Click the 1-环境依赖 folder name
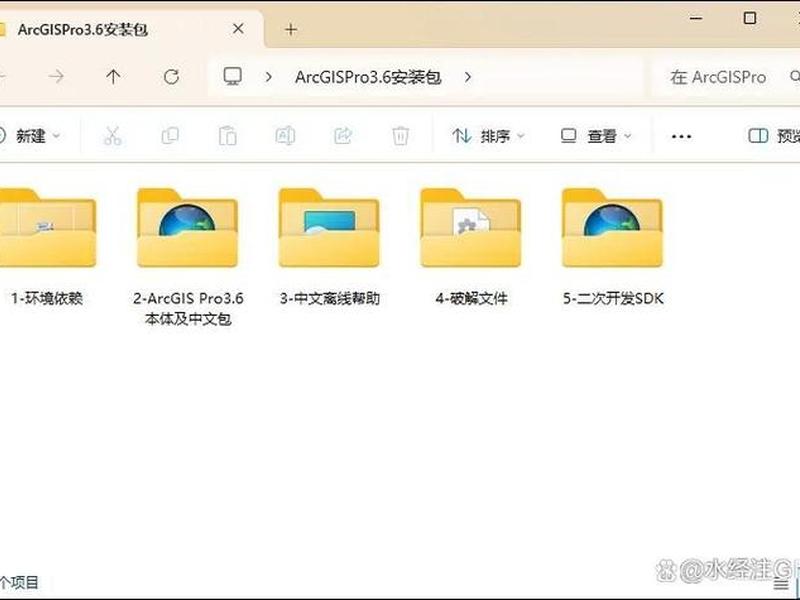800x600 pixels. click(47, 298)
